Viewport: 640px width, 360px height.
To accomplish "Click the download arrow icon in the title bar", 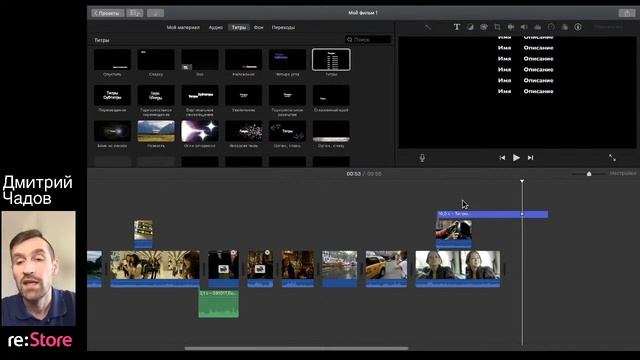I will [x=156, y=13].
